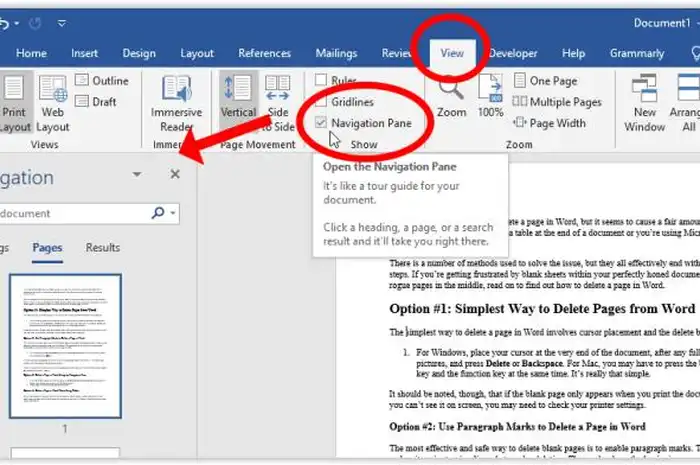The width and height of the screenshot is (700, 465).
Task: Show document in Outline view
Action: (101, 80)
